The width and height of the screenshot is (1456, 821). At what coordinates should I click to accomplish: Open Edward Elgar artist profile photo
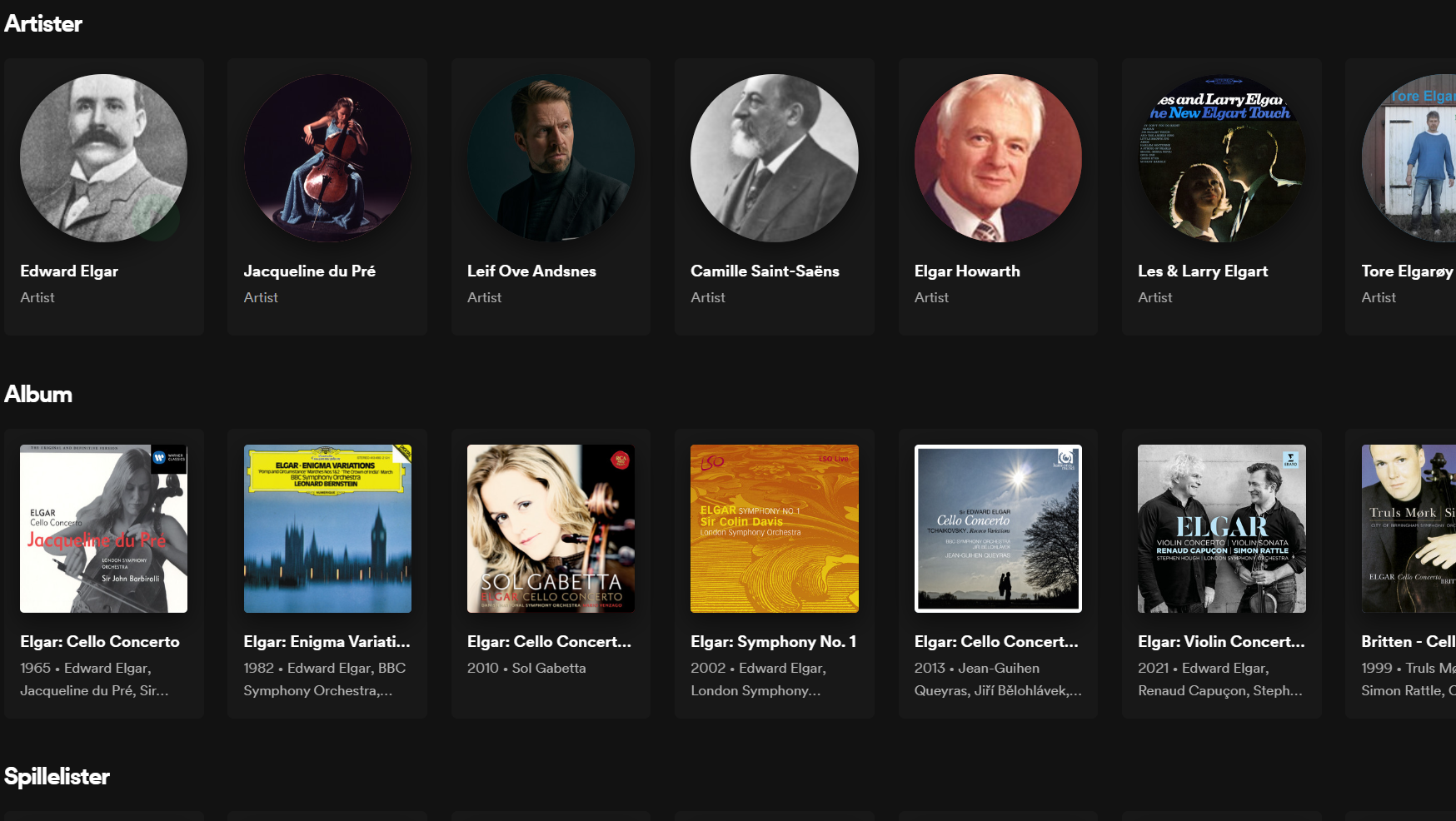click(x=103, y=158)
